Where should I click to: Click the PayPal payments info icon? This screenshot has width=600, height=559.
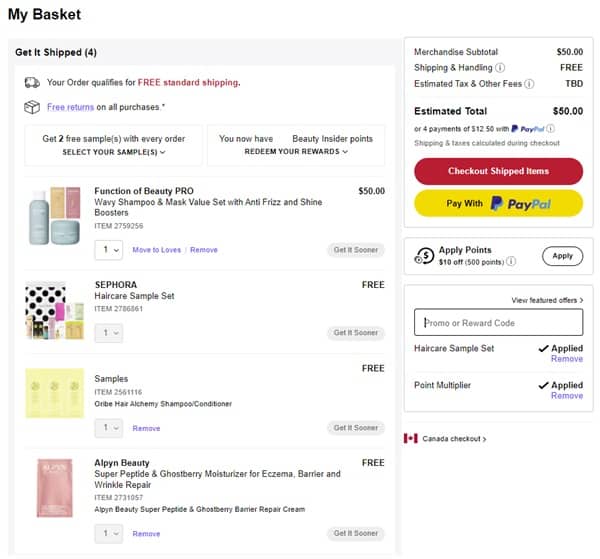[551, 129]
